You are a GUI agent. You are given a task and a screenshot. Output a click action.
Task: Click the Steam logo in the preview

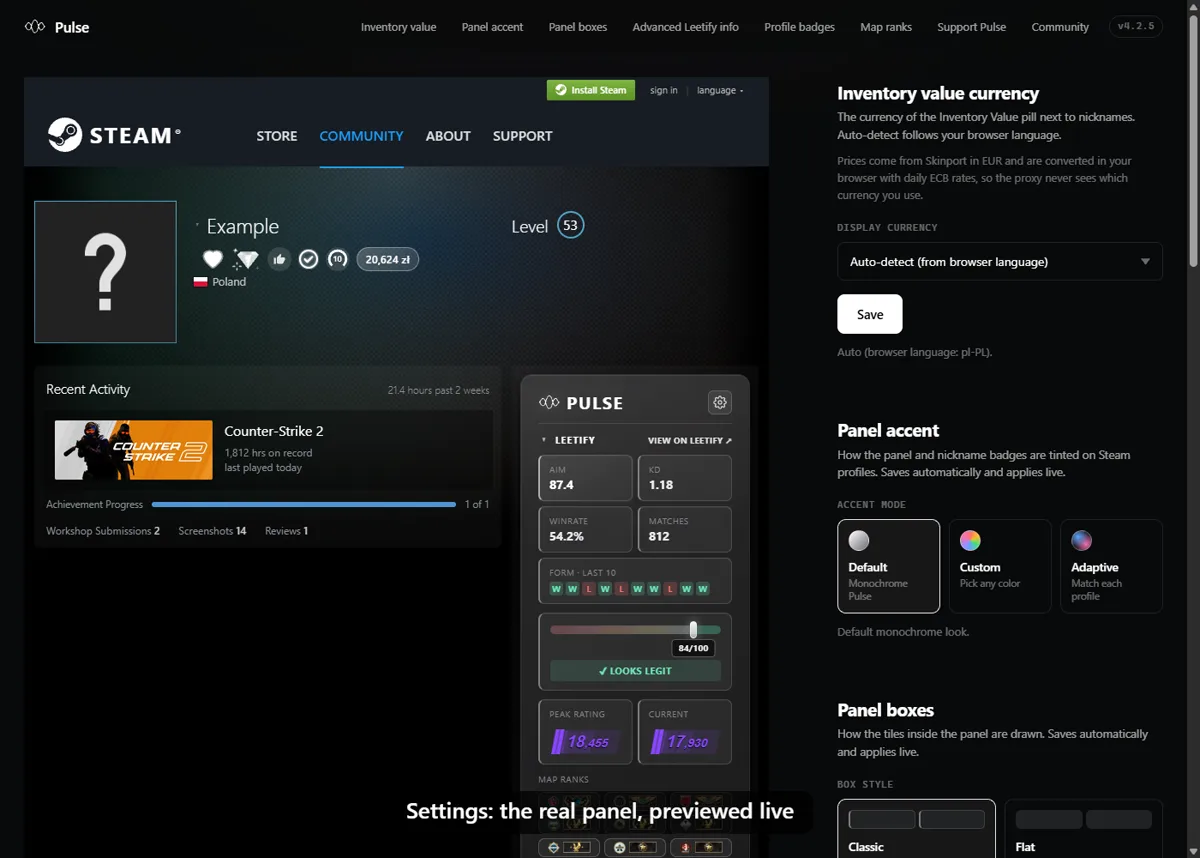point(115,135)
